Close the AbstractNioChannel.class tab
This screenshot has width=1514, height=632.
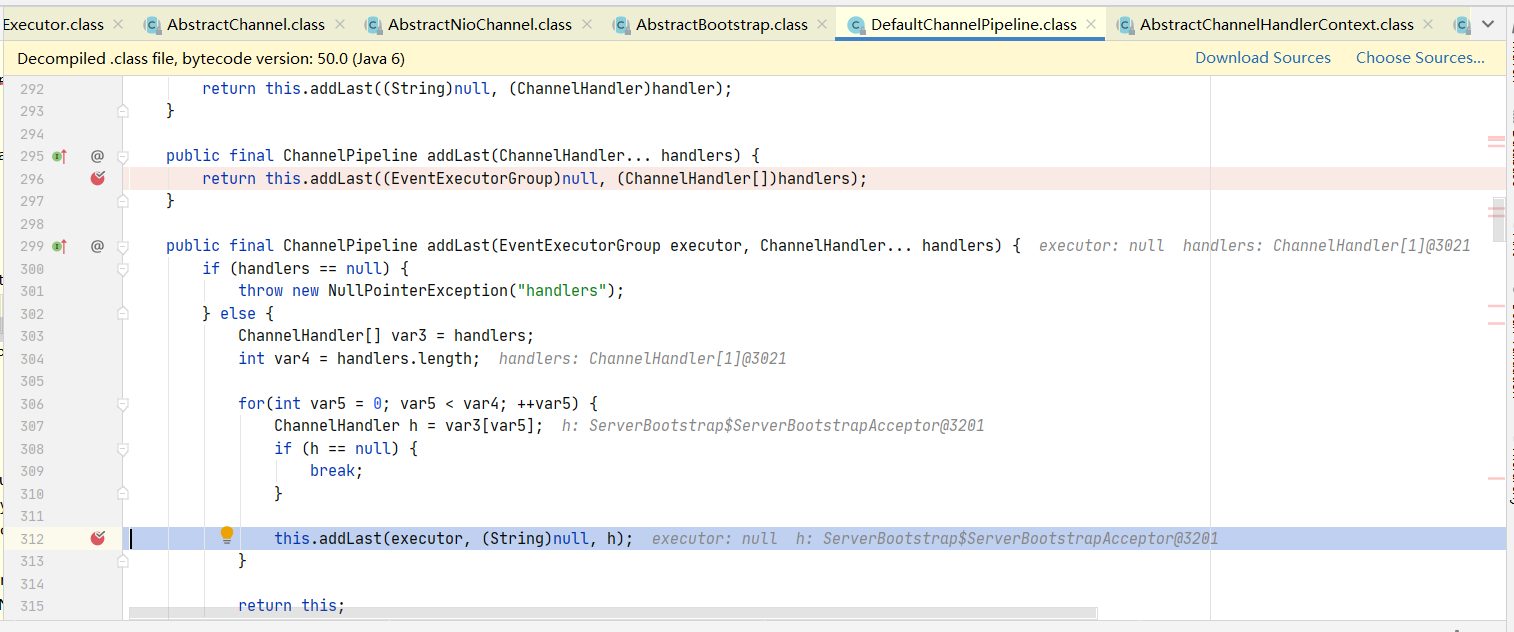[x=588, y=24]
